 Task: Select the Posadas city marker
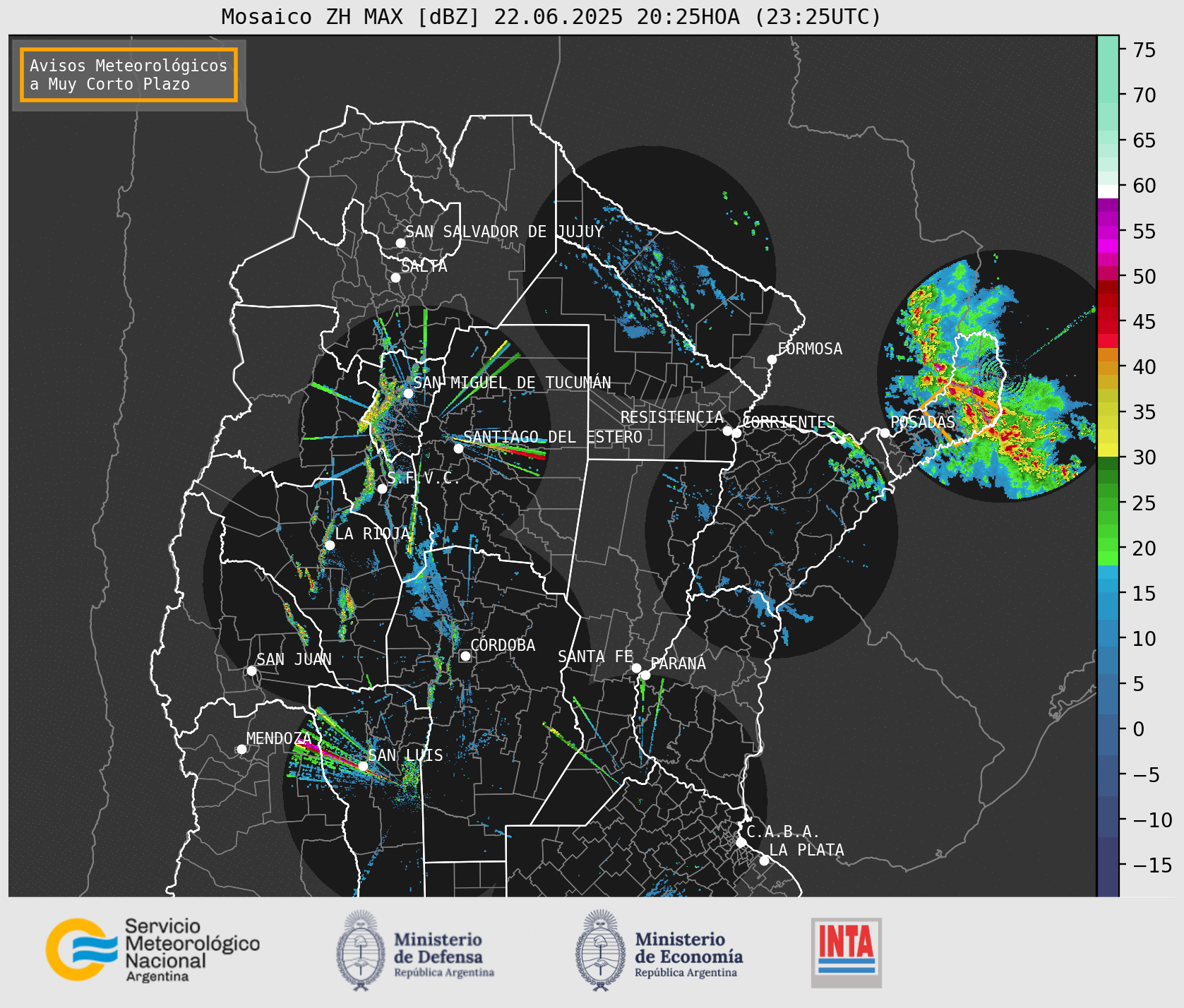(885, 433)
